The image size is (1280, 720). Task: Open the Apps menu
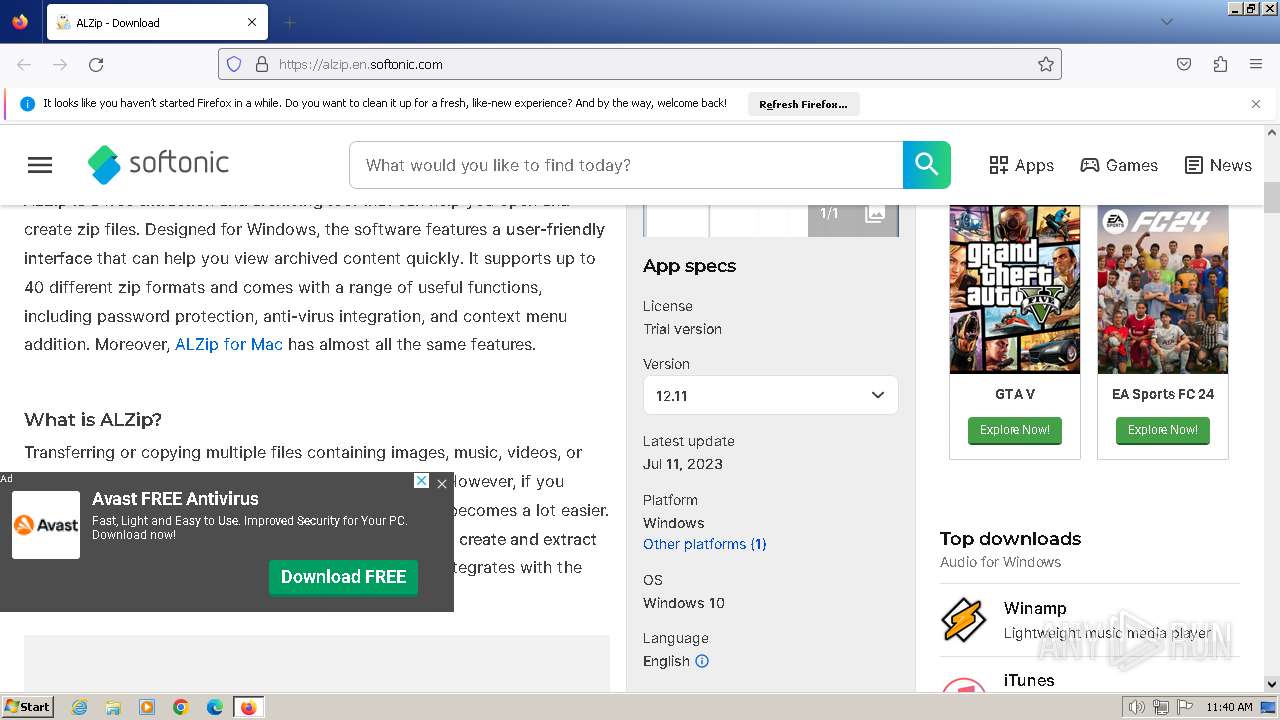click(1021, 165)
